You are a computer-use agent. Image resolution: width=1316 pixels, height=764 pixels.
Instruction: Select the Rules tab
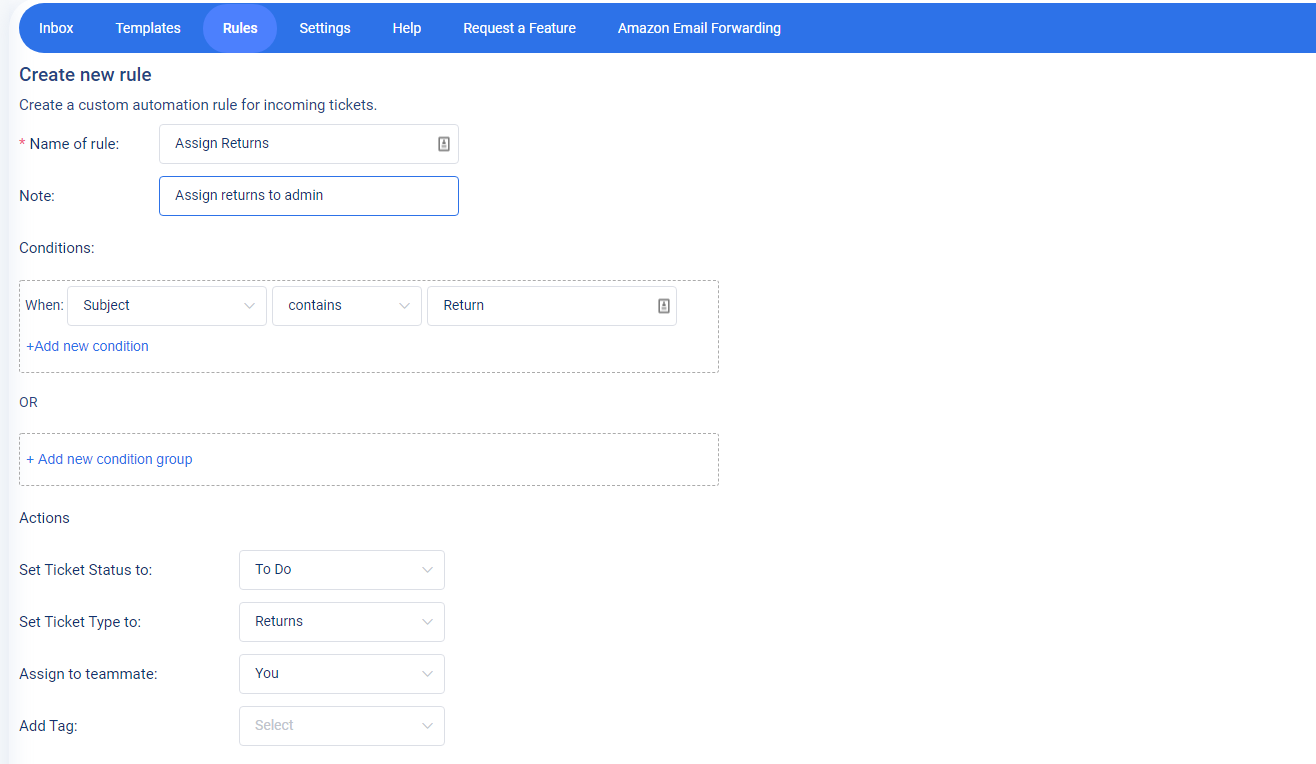click(x=240, y=28)
